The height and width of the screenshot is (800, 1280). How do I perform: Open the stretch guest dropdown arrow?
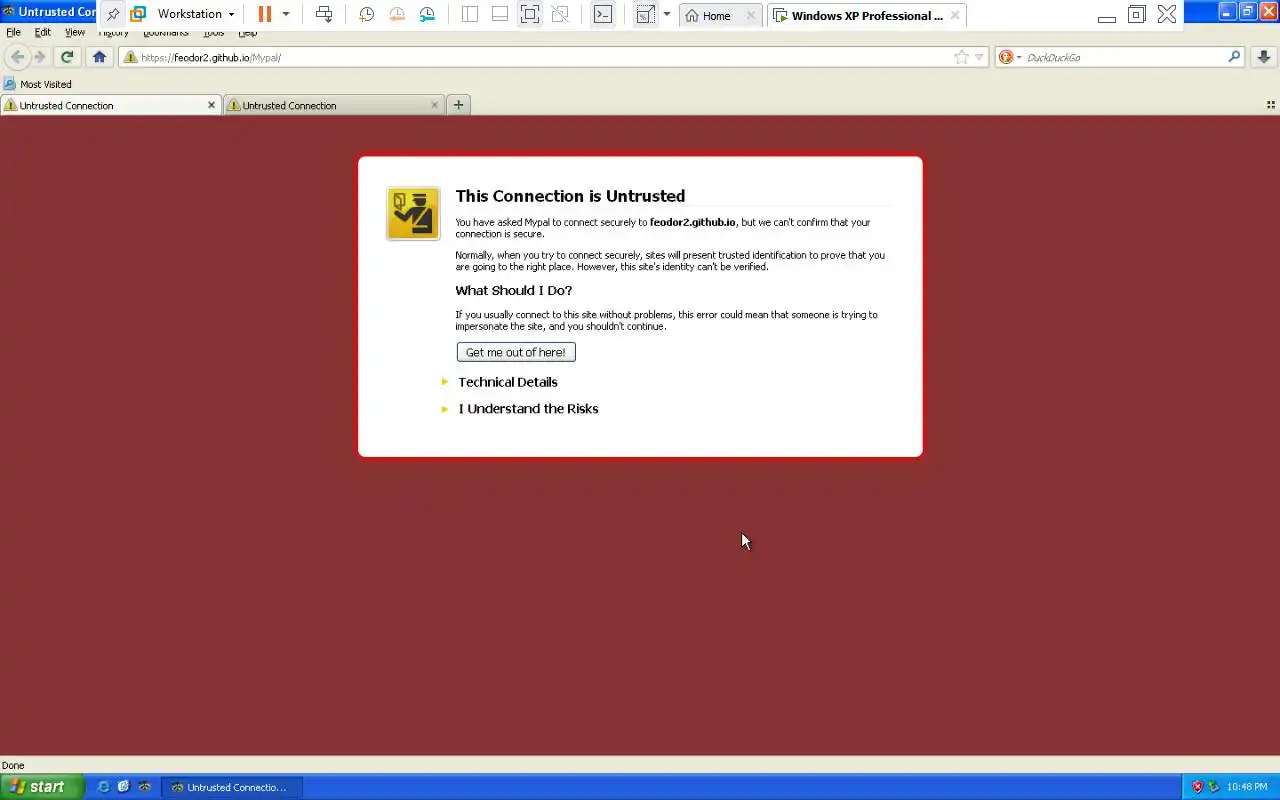tap(667, 14)
